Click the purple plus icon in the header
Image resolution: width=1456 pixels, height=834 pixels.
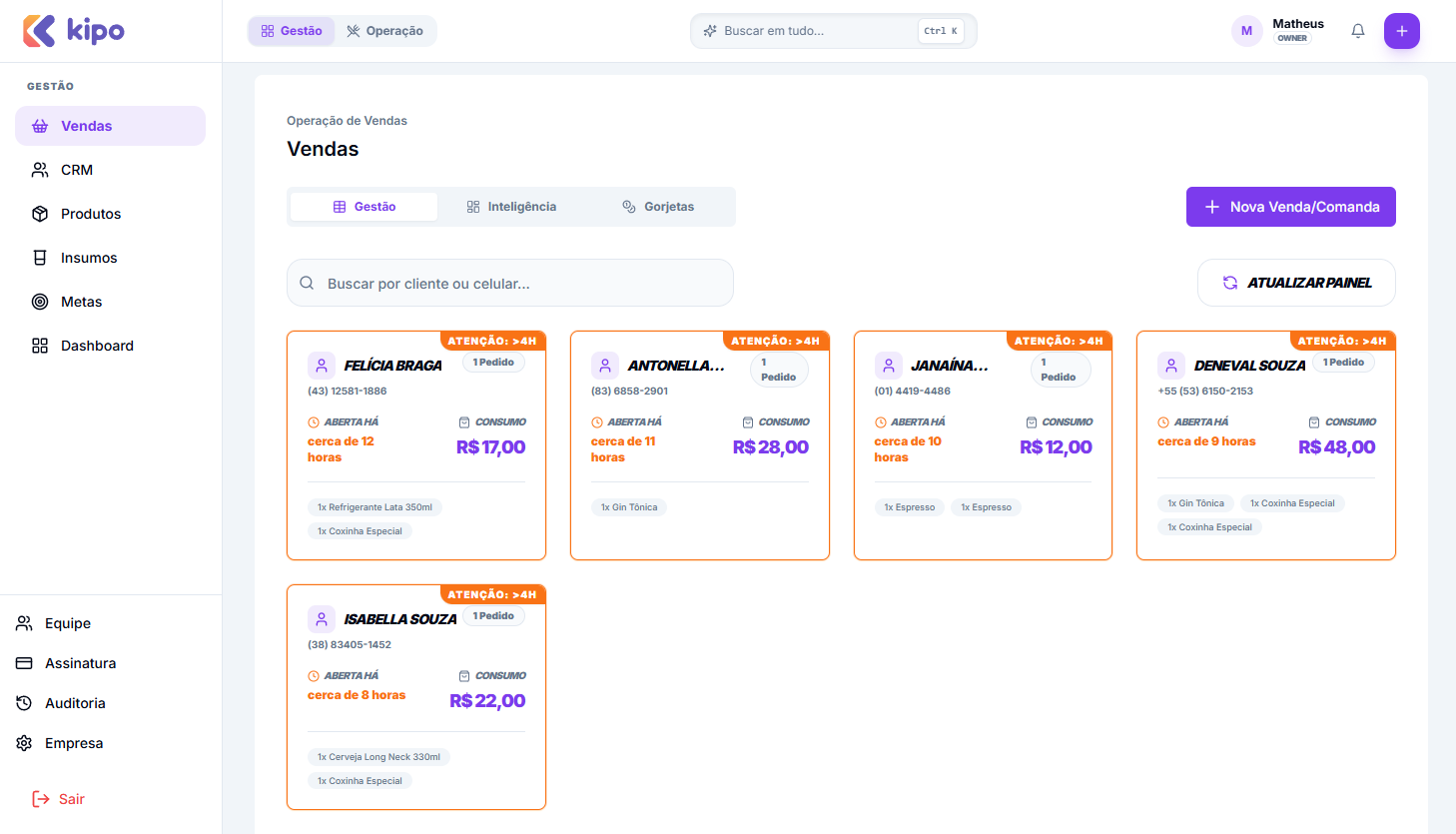pos(1402,31)
